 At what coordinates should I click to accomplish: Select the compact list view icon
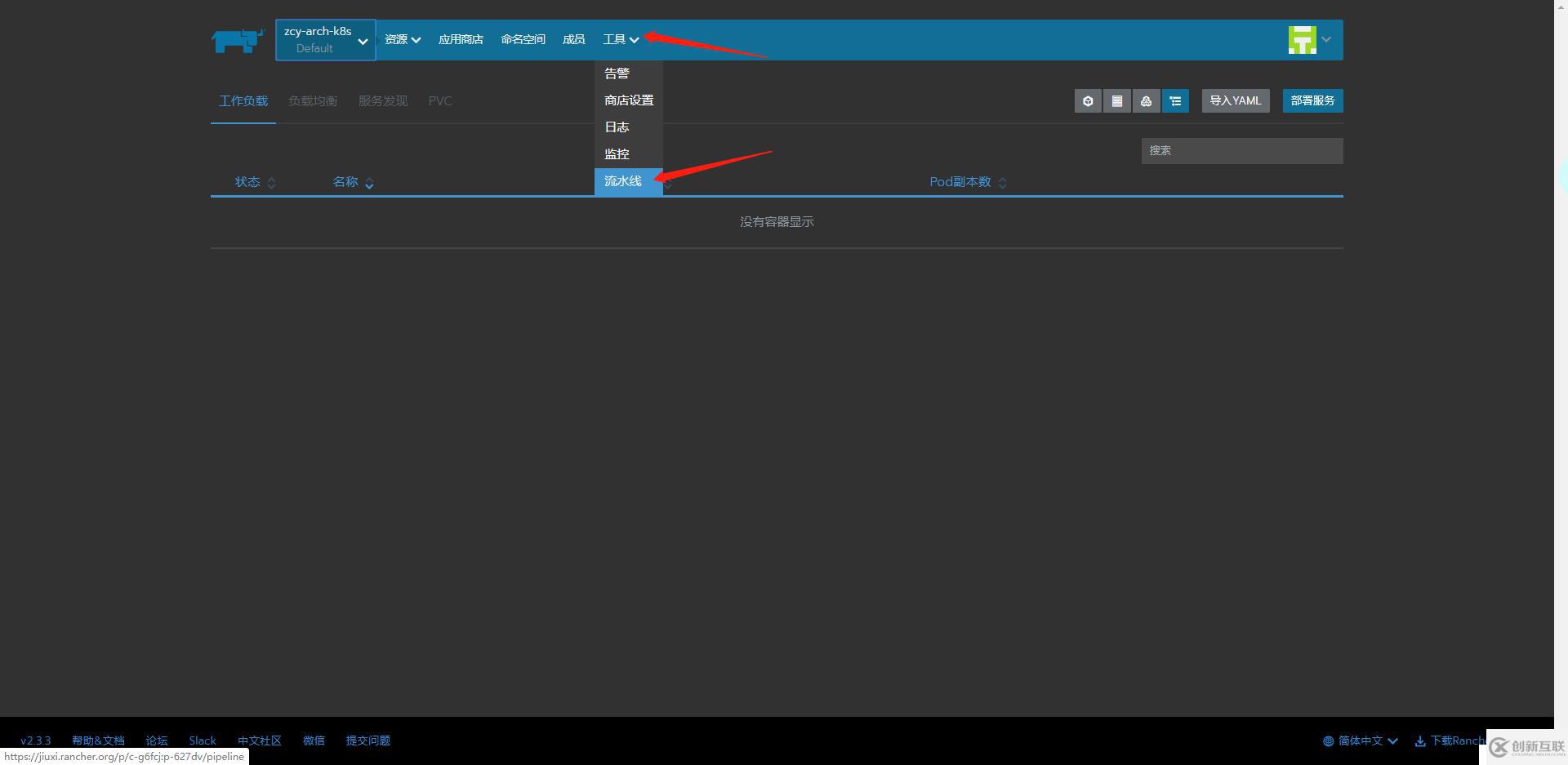(1175, 100)
